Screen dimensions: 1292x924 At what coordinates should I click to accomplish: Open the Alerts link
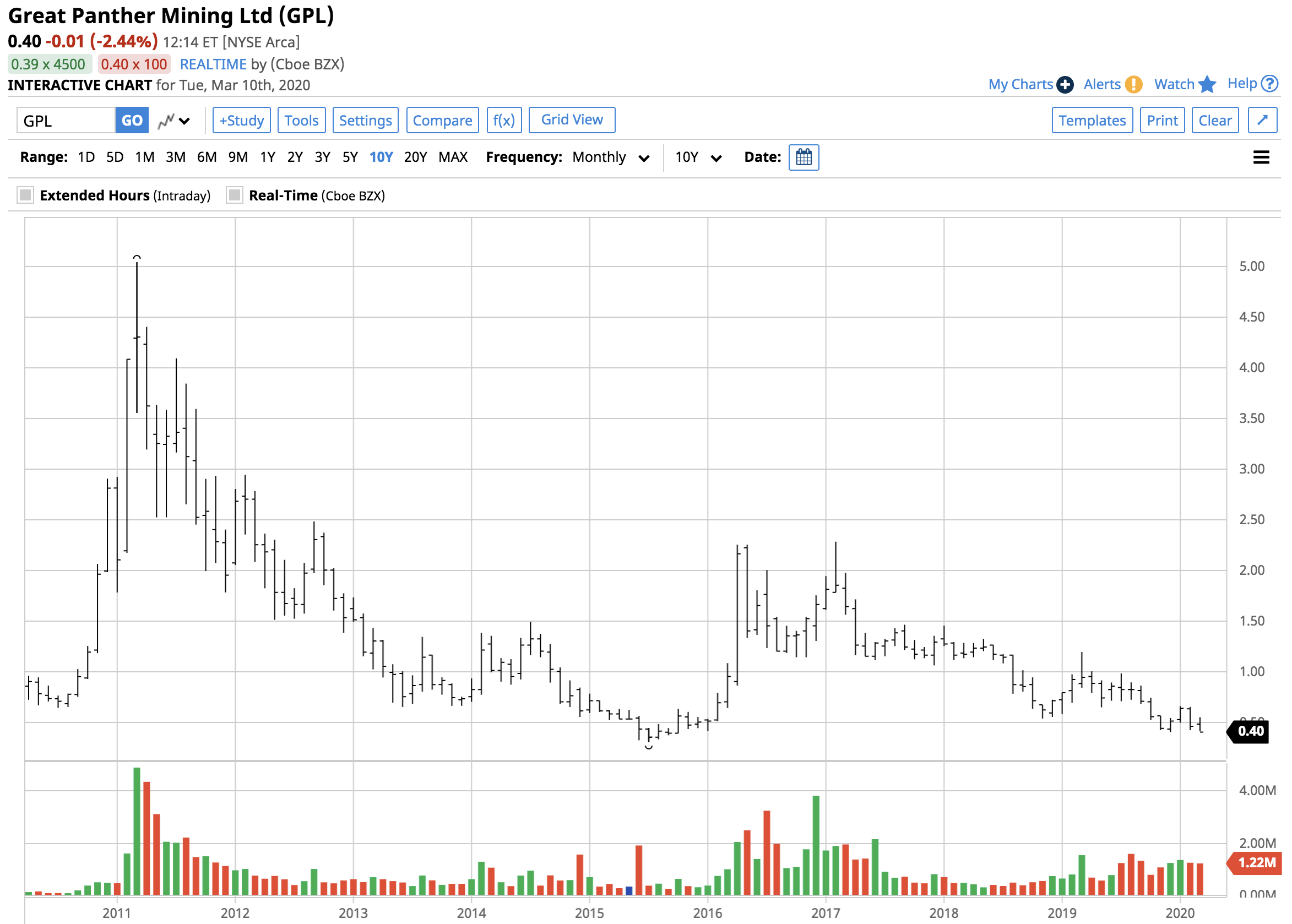(1102, 85)
